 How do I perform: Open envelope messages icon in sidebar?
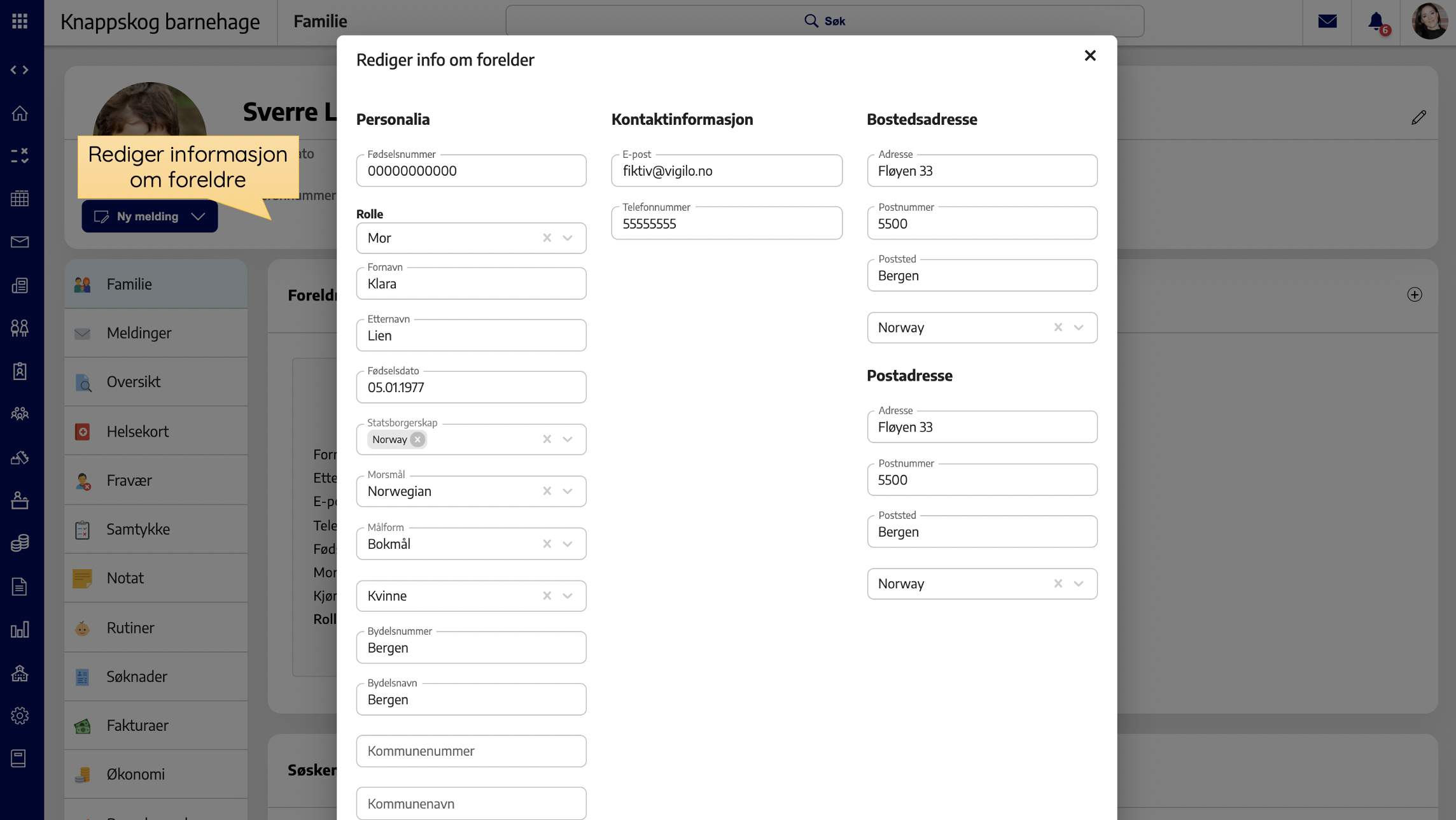tap(20, 242)
